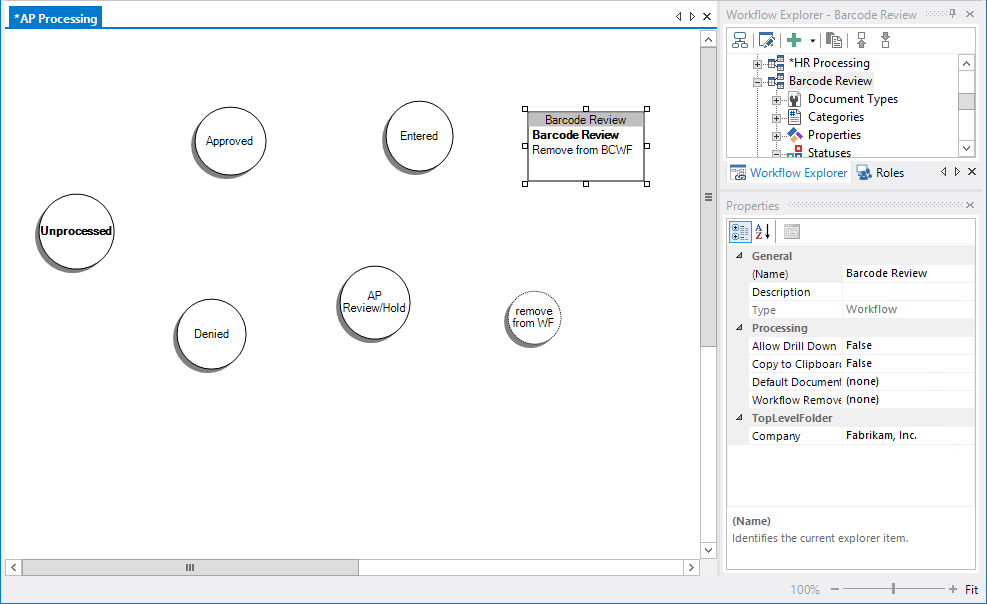Collapse the General property group
The image size is (987, 604).
click(x=739, y=255)
